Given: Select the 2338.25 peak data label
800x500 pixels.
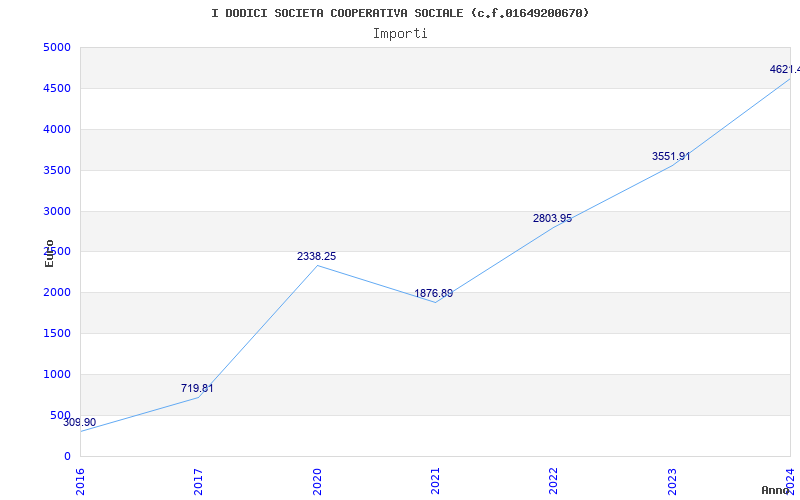Looking at the screenshot, I should [x=316, y=257].
